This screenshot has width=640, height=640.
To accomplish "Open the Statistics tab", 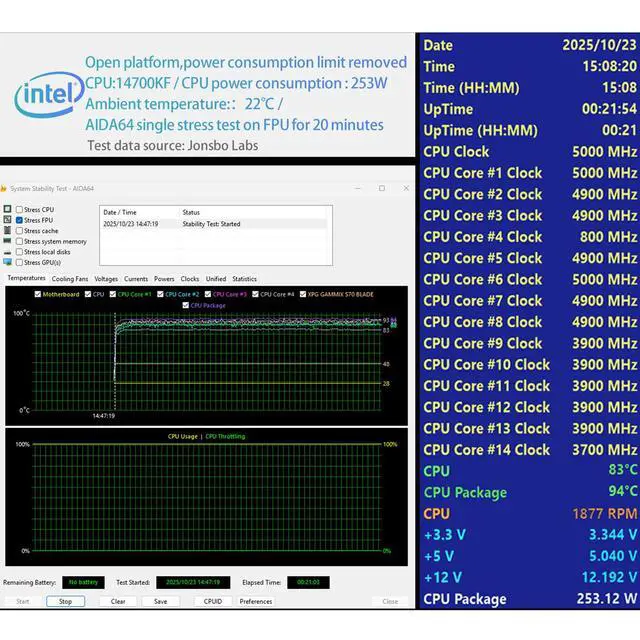I will 244,279.
